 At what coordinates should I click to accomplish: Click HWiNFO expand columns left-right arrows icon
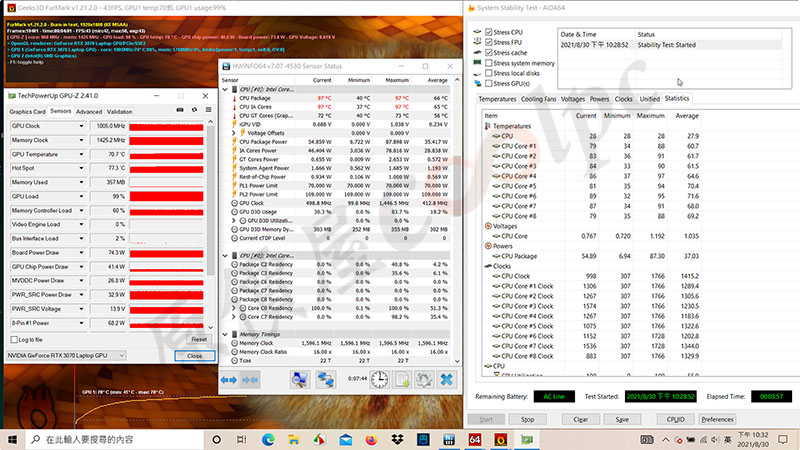click(x=229, y=380)
